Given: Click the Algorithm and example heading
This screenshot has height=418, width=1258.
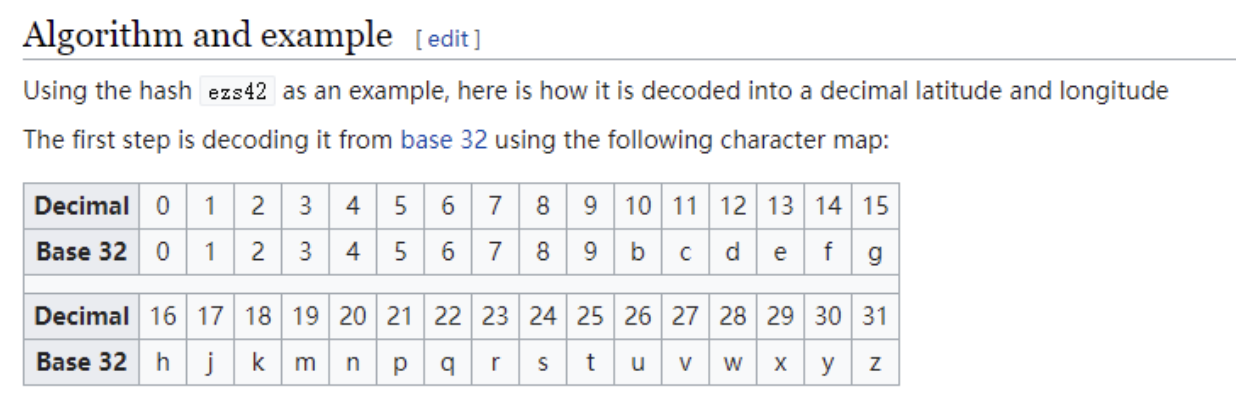Looking at the screenshot, I should pos(206,36).
